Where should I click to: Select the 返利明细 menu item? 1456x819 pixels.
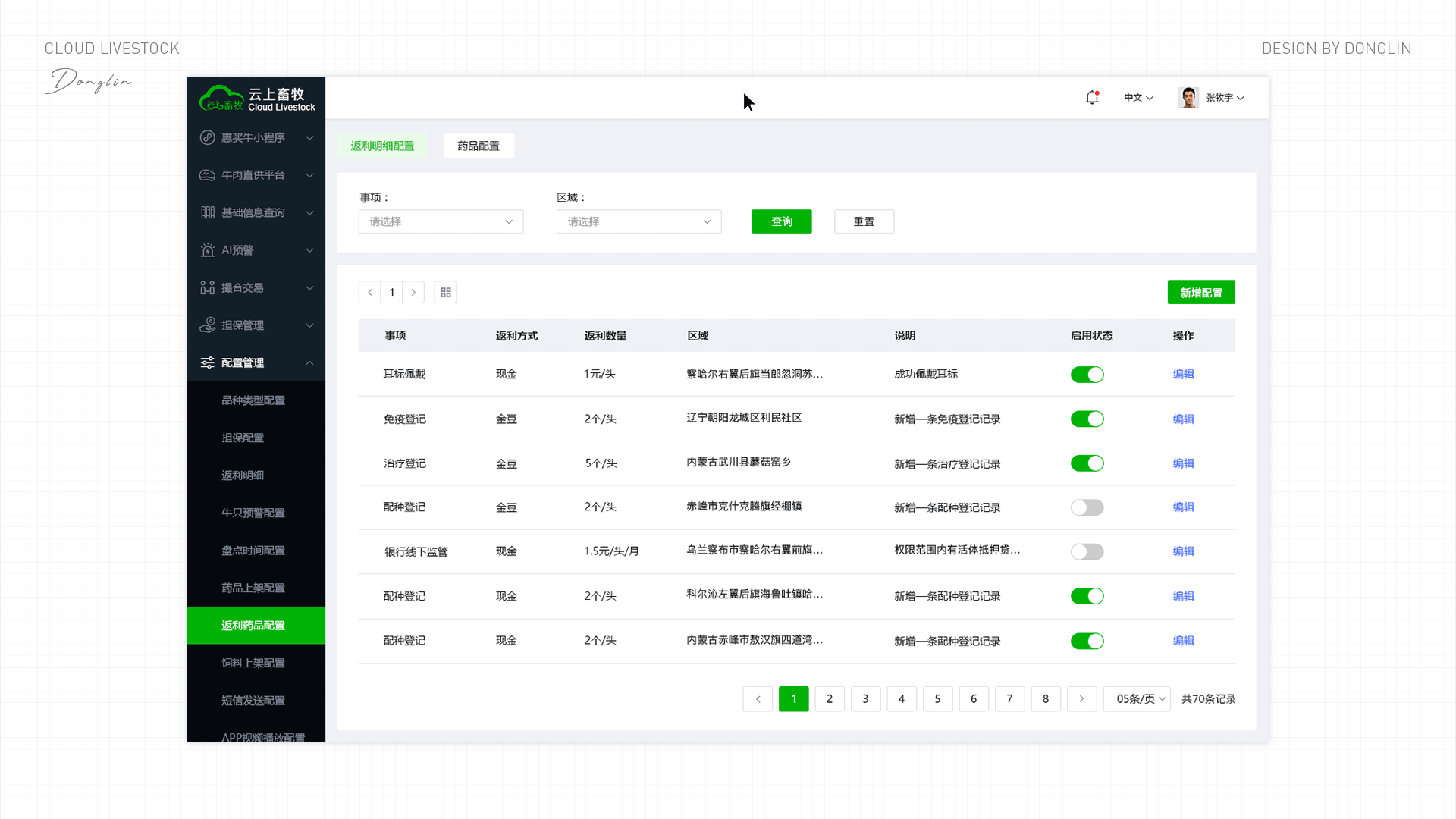pyautogui.click(x=243, y=475)
